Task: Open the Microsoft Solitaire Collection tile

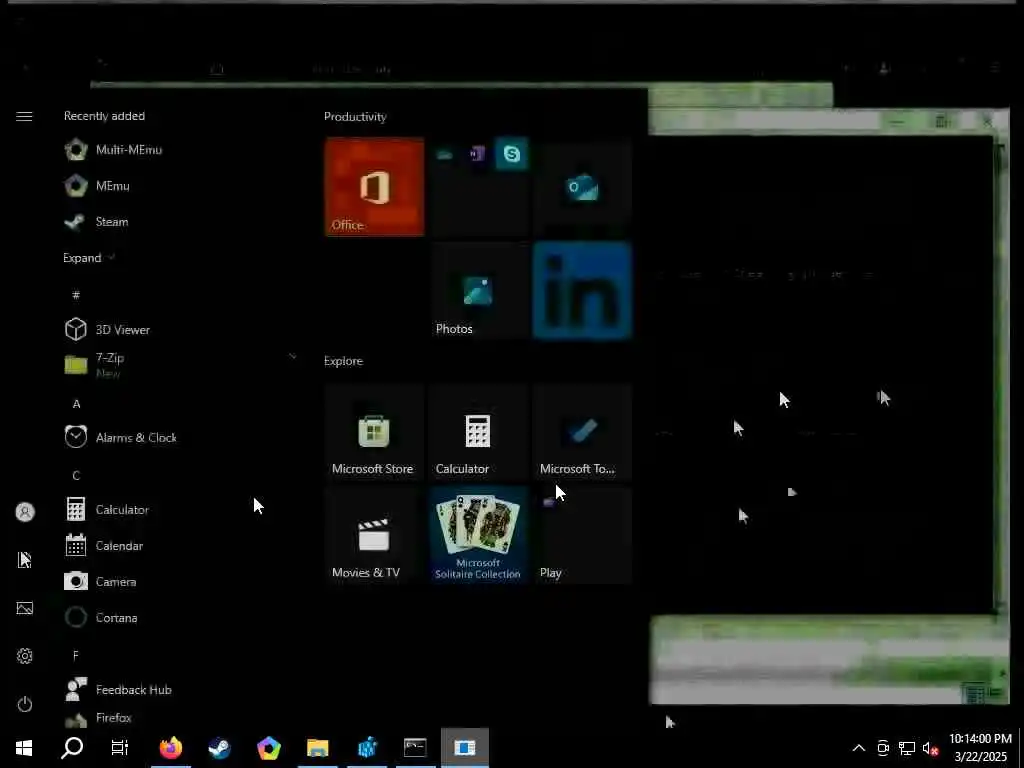Action: point(479,536)
